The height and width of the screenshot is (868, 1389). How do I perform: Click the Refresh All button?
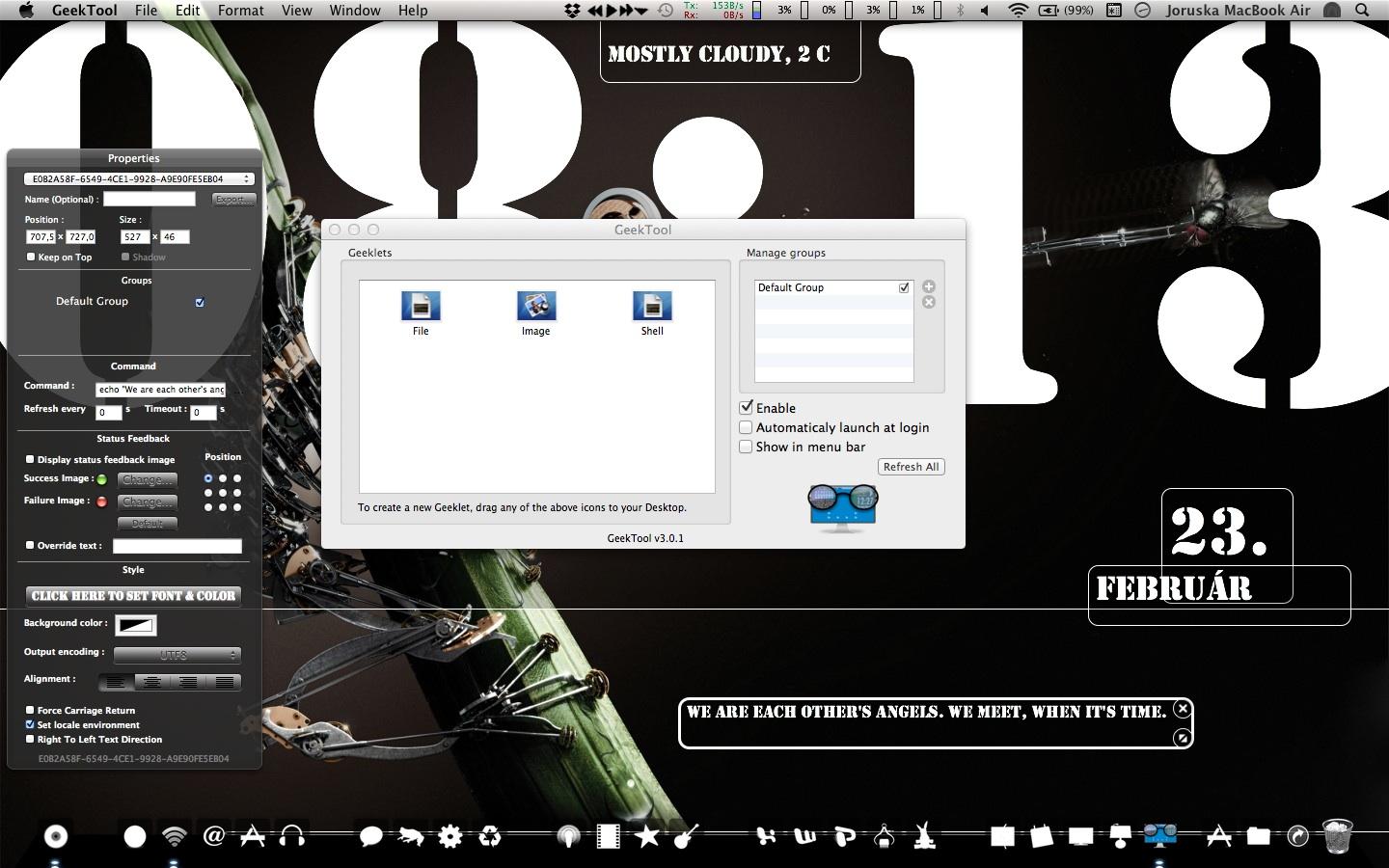click(x=911, y=467)
